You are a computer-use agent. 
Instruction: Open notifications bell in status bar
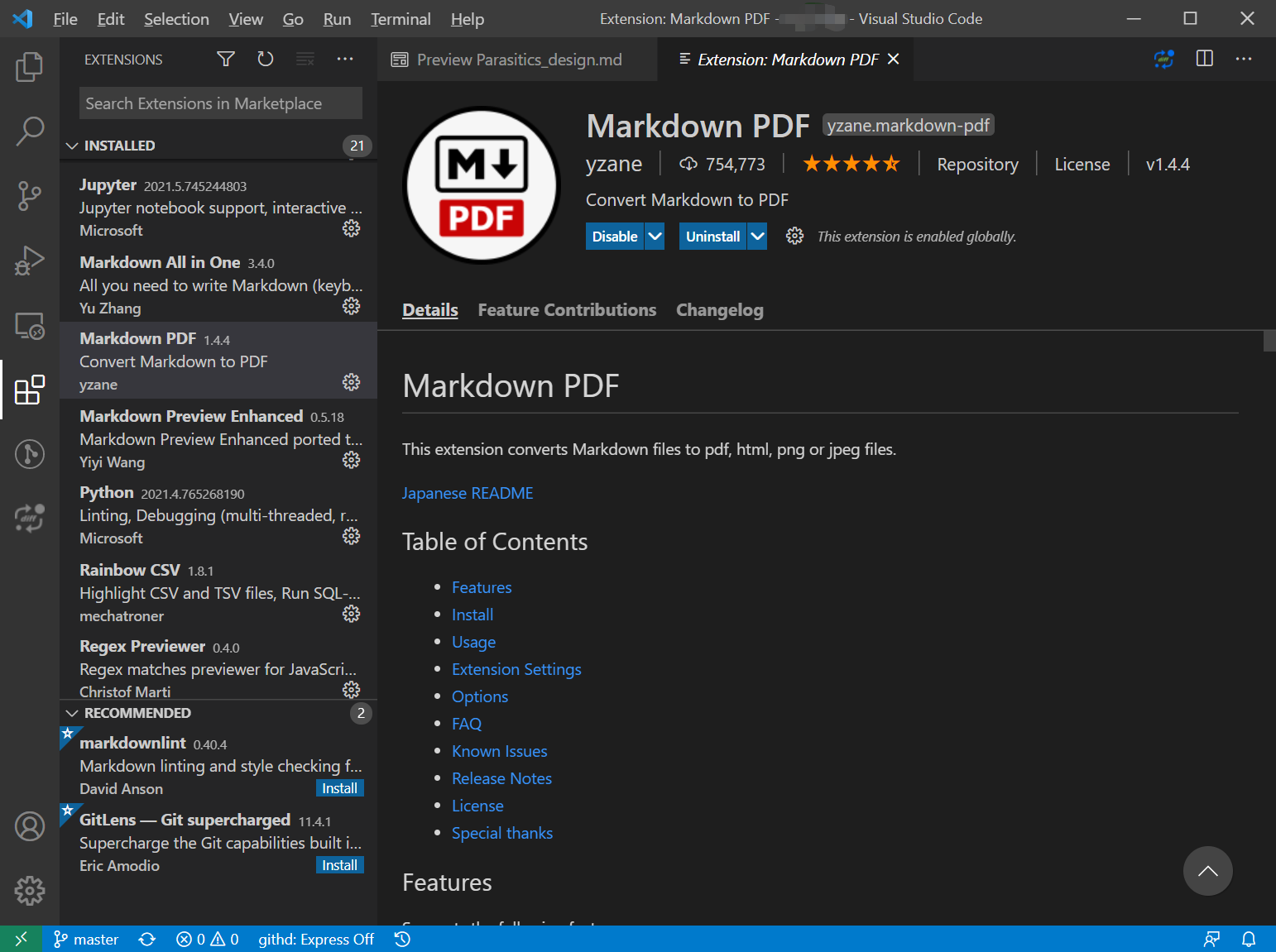[1249, 939]
